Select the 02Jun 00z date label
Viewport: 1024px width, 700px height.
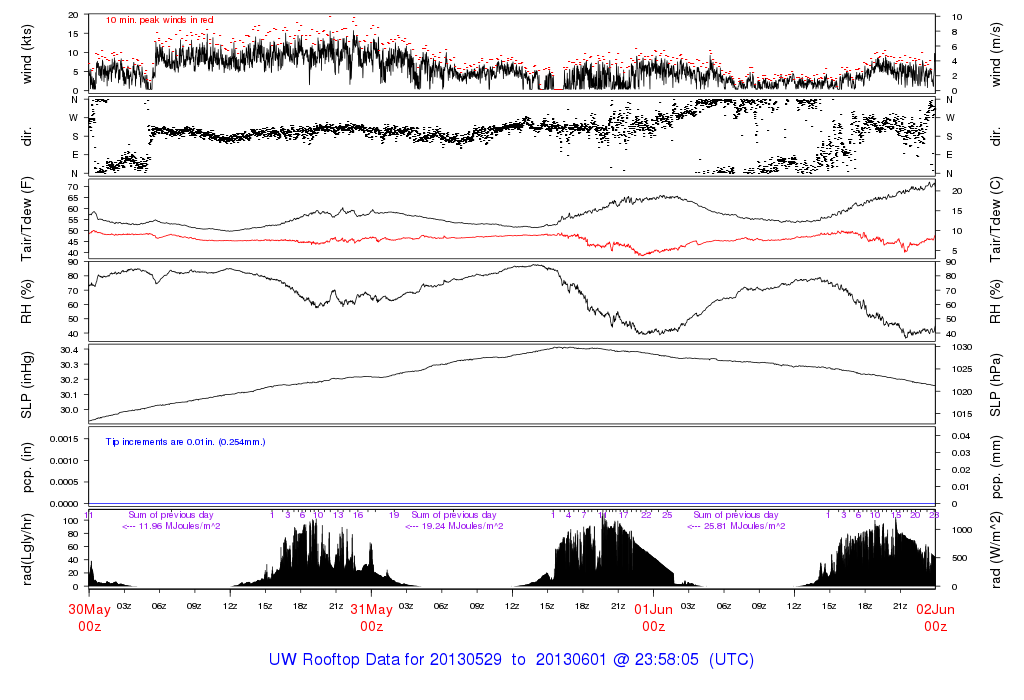[x=935, y=617]
